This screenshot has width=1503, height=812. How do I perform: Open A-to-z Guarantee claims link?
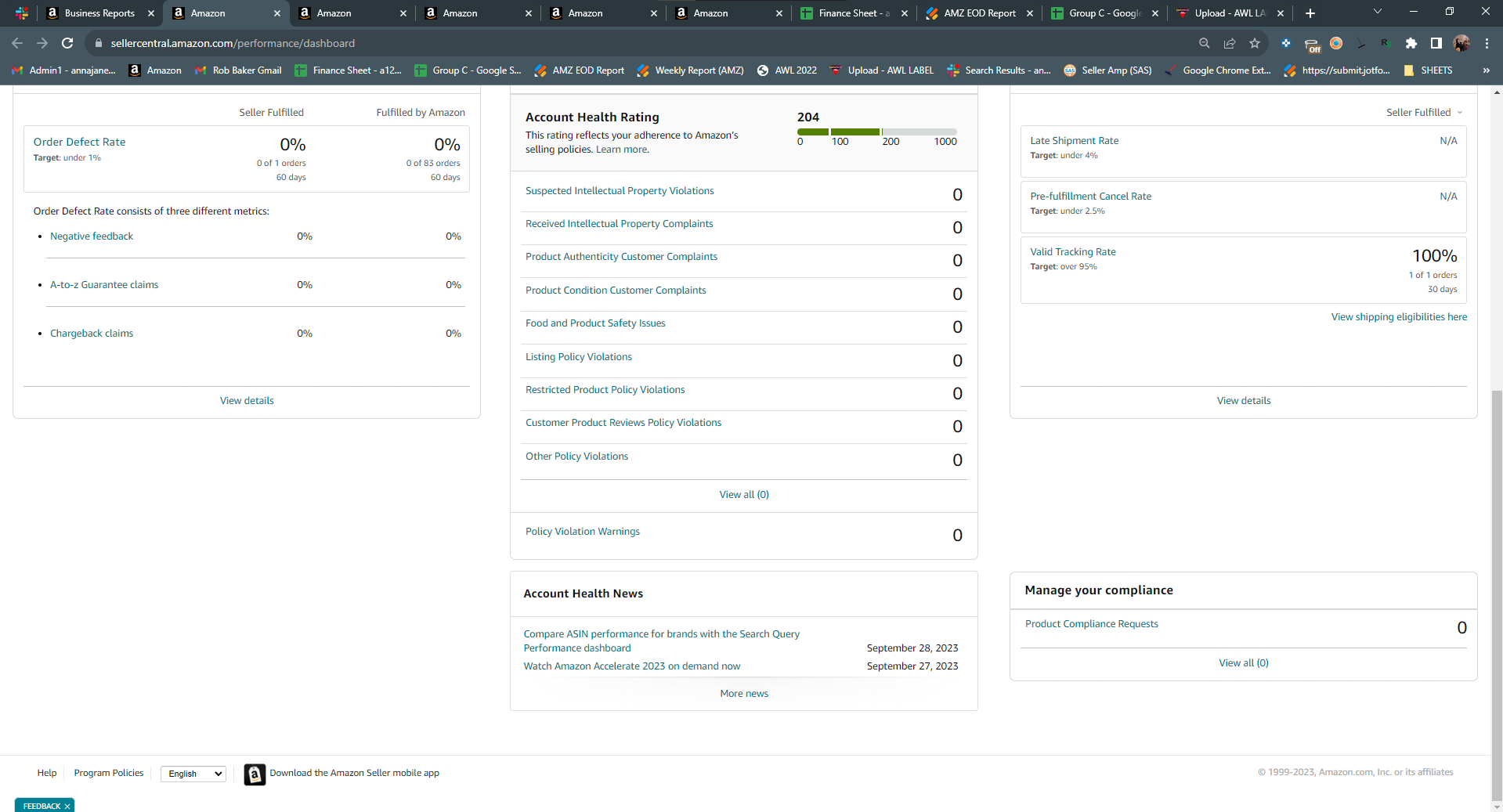(104, 285)
